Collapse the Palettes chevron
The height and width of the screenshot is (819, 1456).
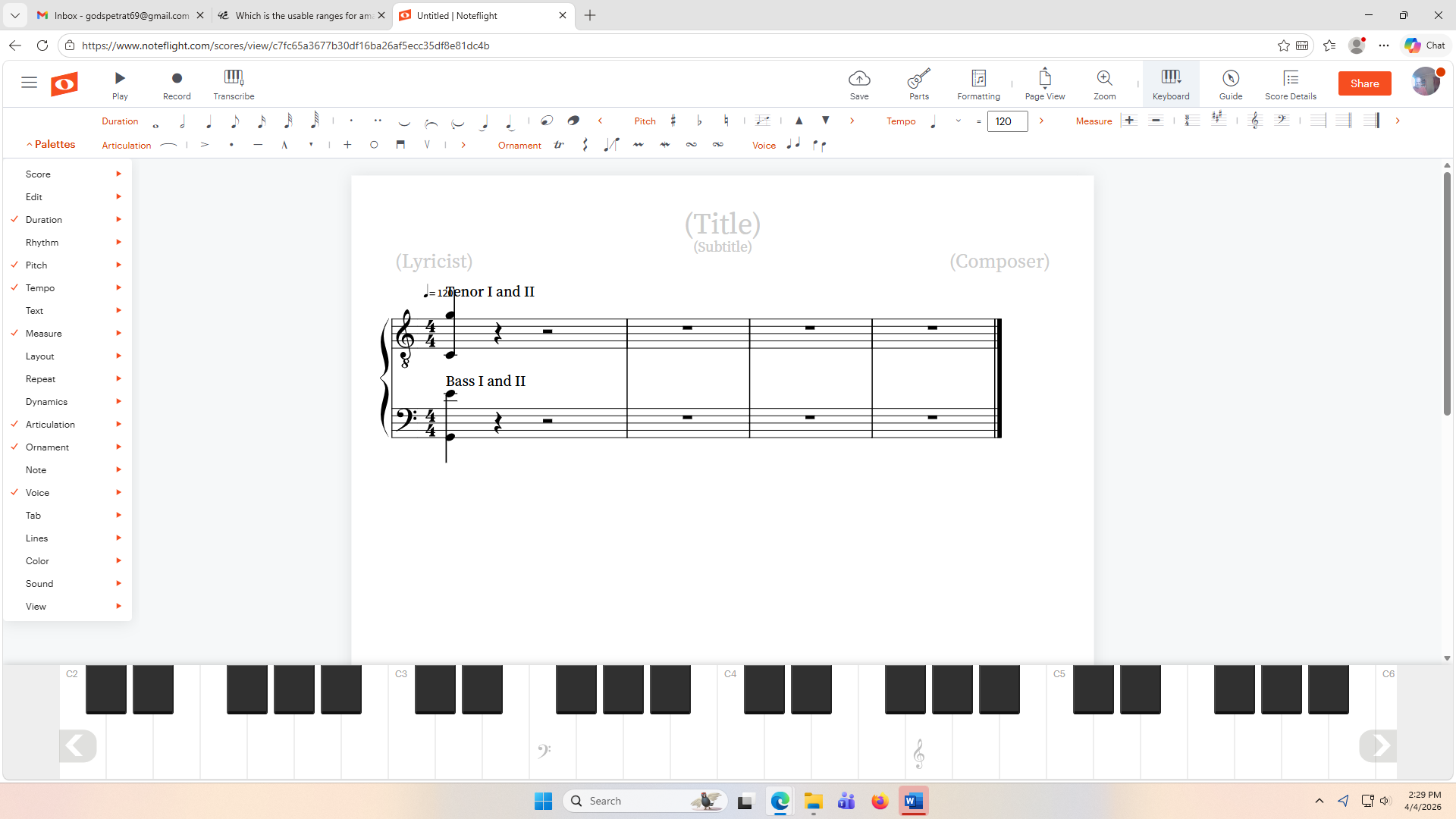click(30, 145)
